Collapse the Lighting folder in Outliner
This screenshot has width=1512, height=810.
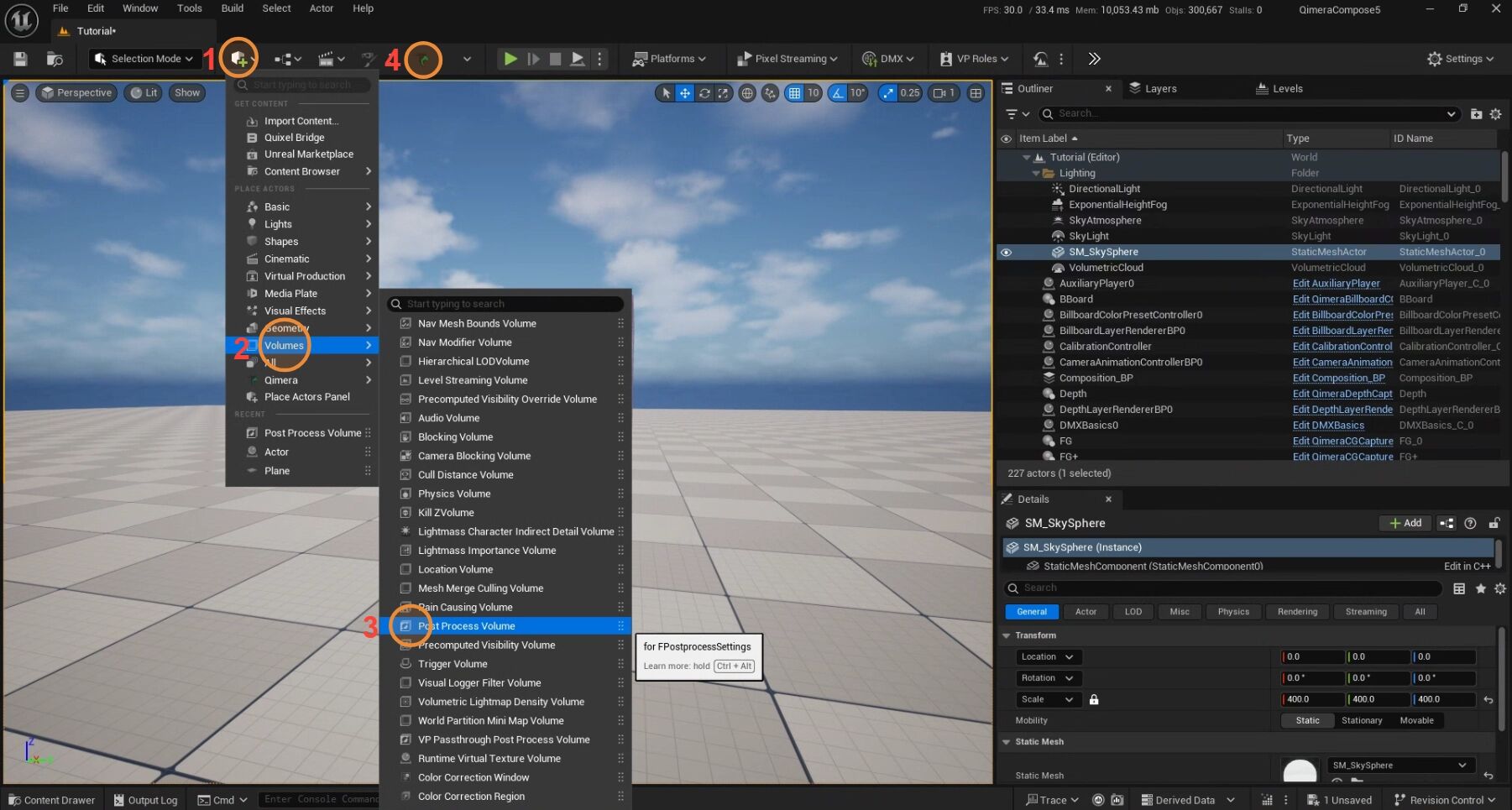[1036, 173]
